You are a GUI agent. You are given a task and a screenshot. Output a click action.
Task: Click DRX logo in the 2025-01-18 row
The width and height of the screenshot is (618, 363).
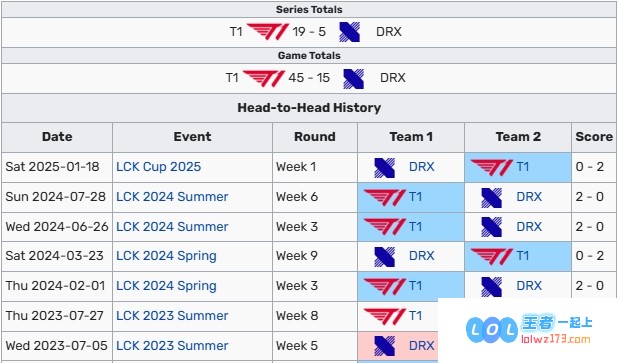385,168
